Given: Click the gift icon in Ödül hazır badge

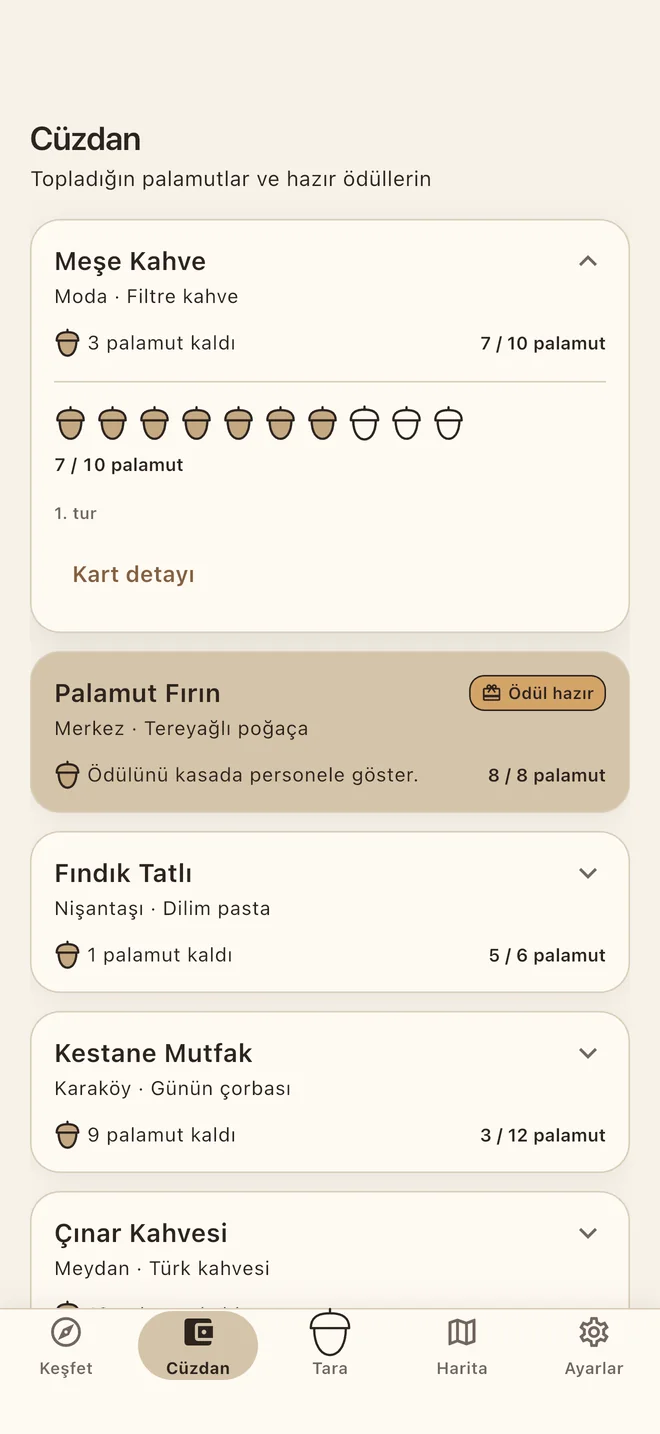Looking at the screenshot, I should (491, 693).
